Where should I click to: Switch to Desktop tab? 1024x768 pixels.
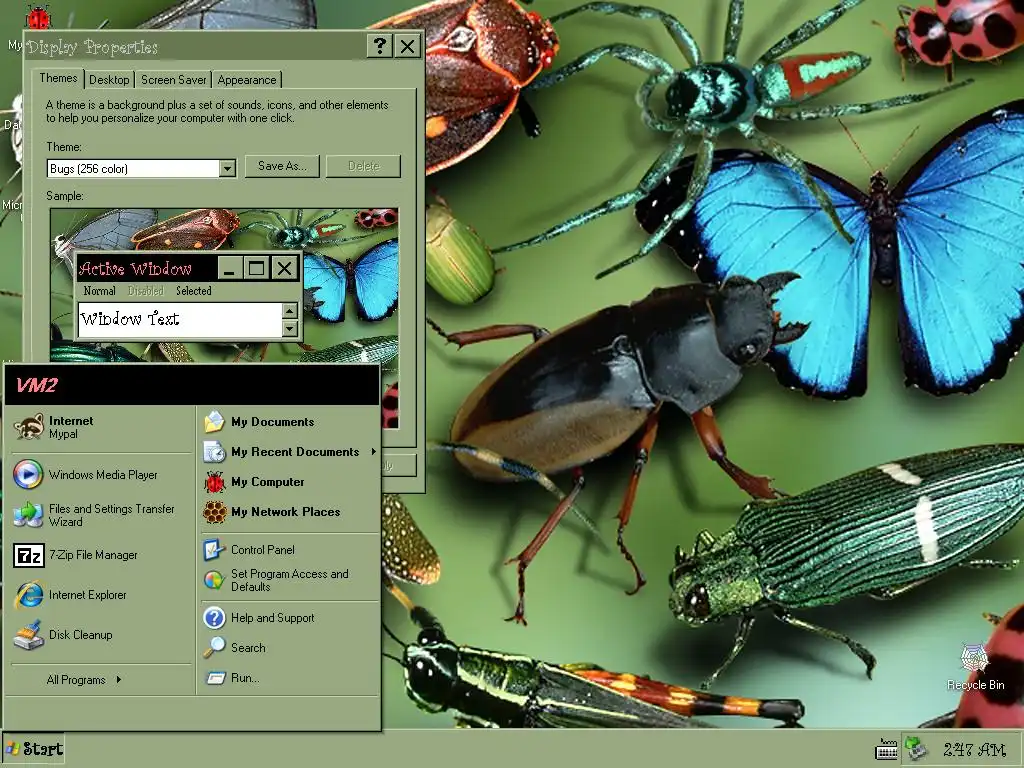109,80
